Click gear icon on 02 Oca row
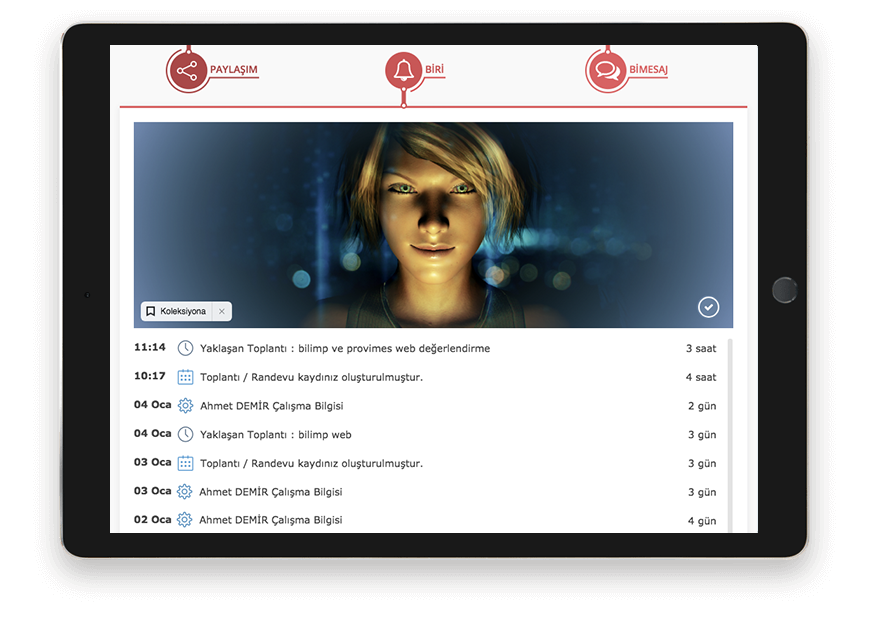The image size is (870, 644). point(185,520)
